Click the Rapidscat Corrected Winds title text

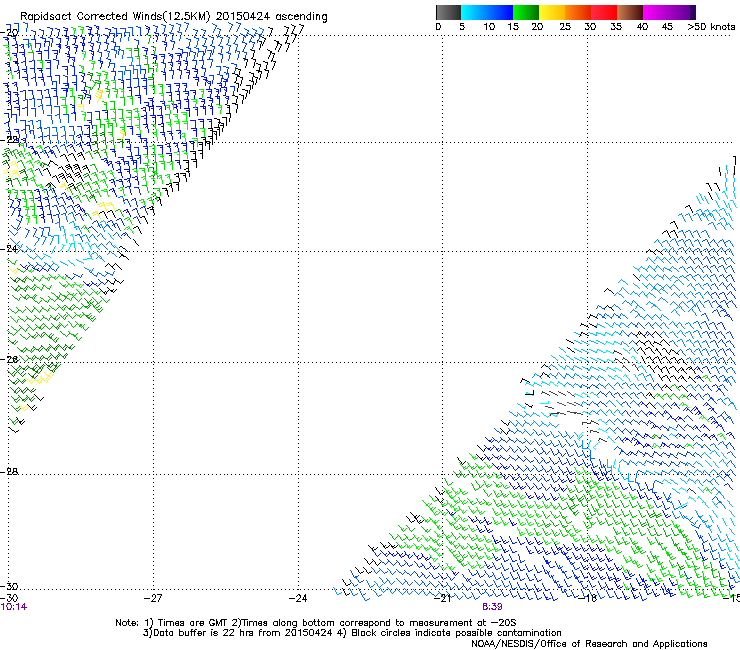pyautogui.click(x=174, y=17)
